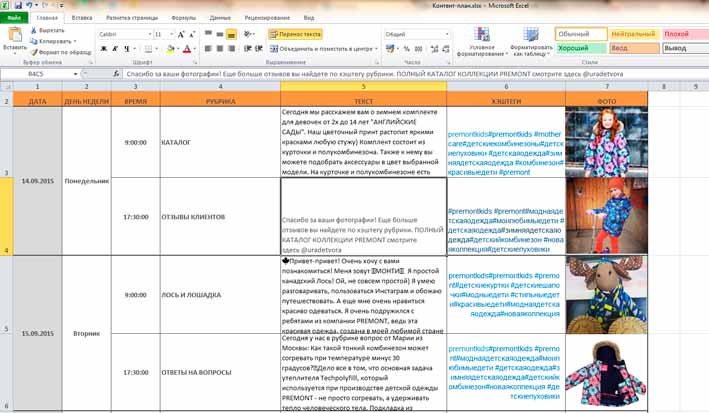Apply yellow fill color to cell

(170, 48)
